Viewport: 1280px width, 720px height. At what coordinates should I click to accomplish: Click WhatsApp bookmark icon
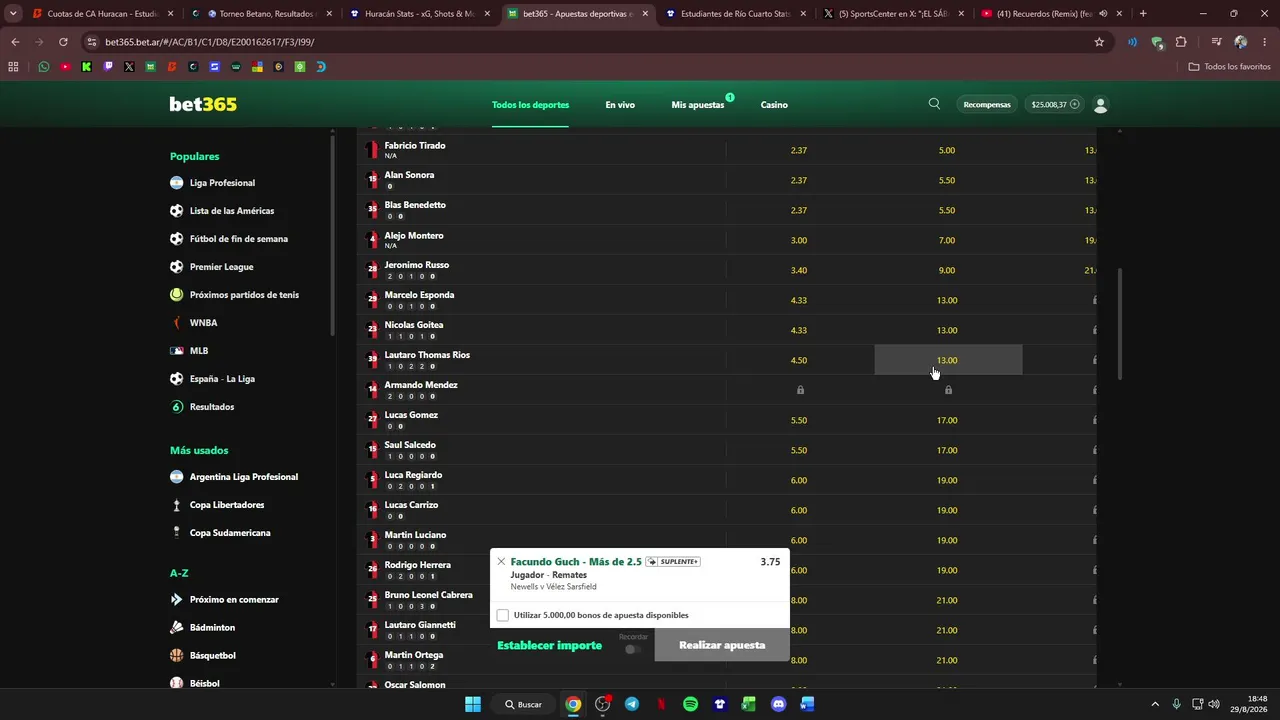pyautogui.click(x=43, y=67)
